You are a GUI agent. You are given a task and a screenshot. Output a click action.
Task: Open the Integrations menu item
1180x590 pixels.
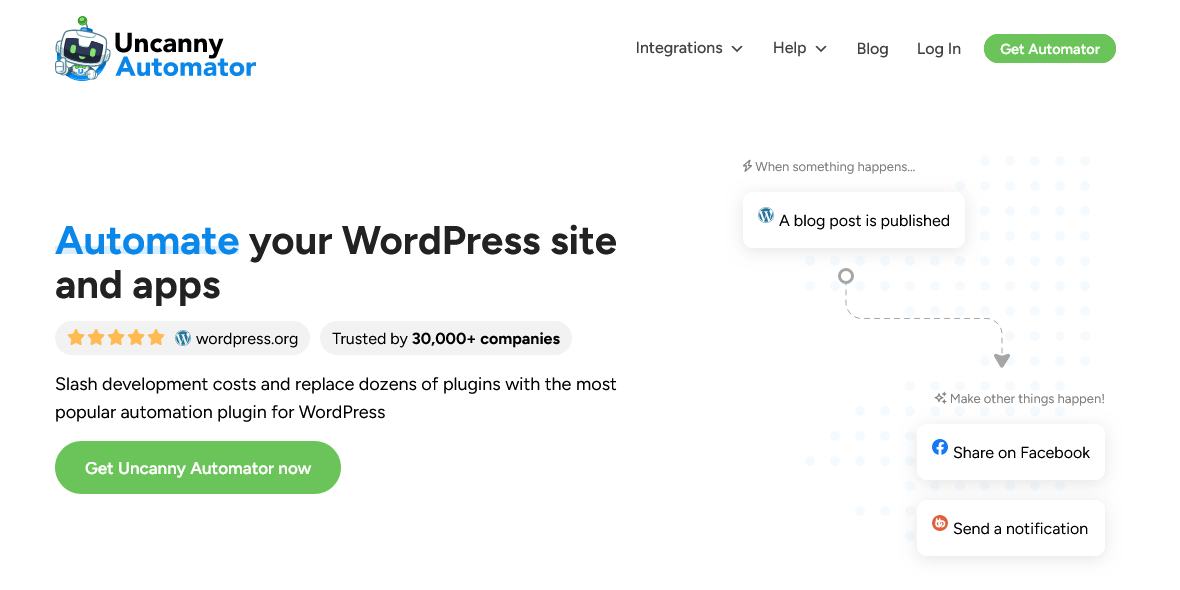680,48
